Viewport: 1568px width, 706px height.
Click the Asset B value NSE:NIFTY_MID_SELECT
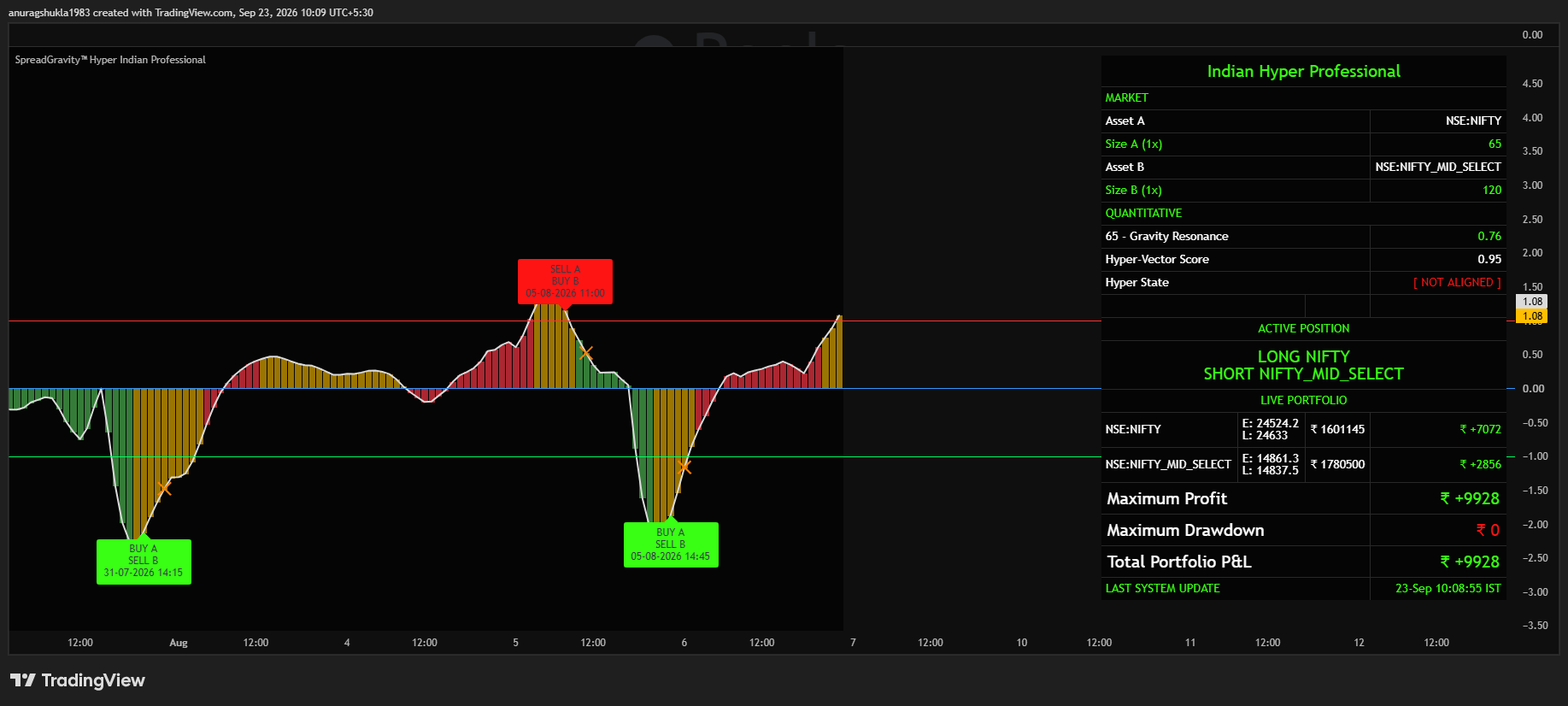1438,168
